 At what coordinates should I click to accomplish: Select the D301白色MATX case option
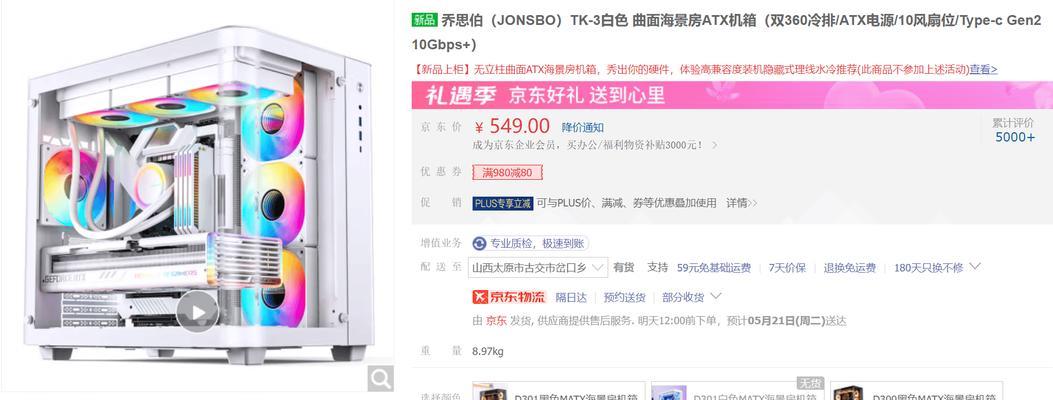tap(737, 392)
